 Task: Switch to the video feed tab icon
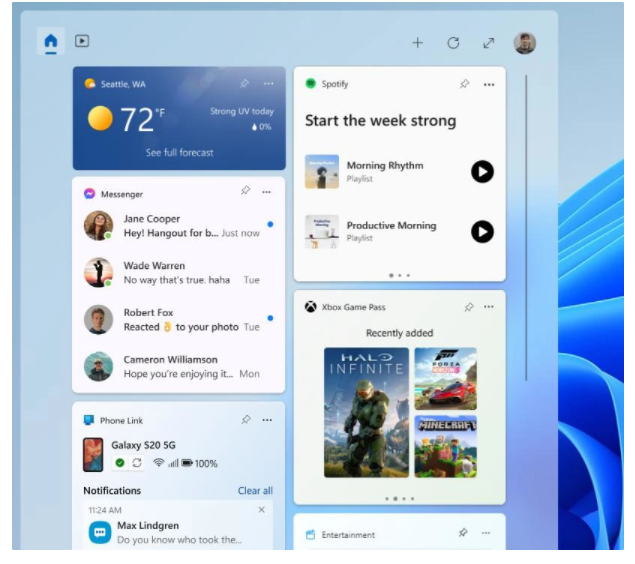tap(82, 41)
